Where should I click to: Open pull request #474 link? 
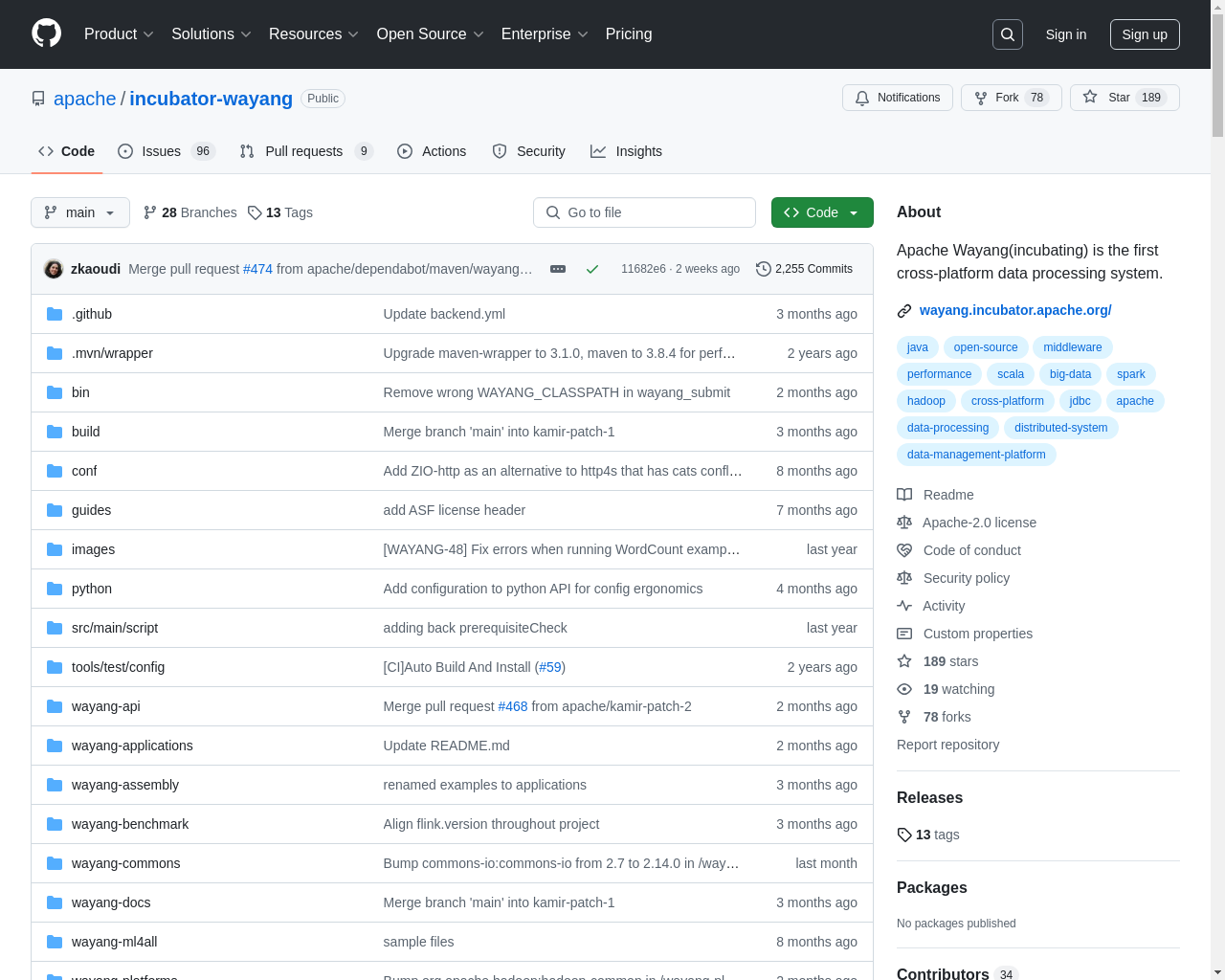tap(257, 269)
